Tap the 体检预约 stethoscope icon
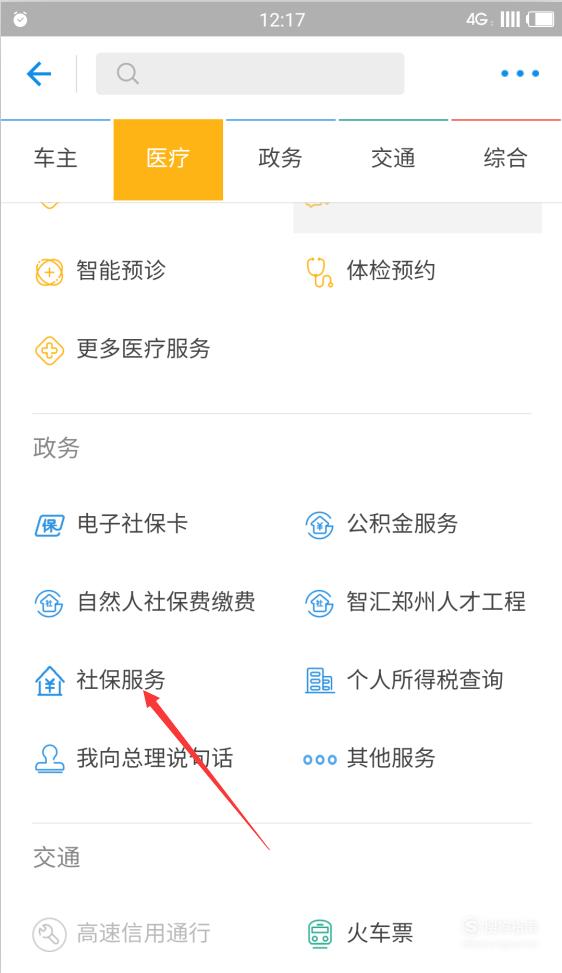Viewport: 562px width, 973px height. pyautogui.click(x=319, y=272)
